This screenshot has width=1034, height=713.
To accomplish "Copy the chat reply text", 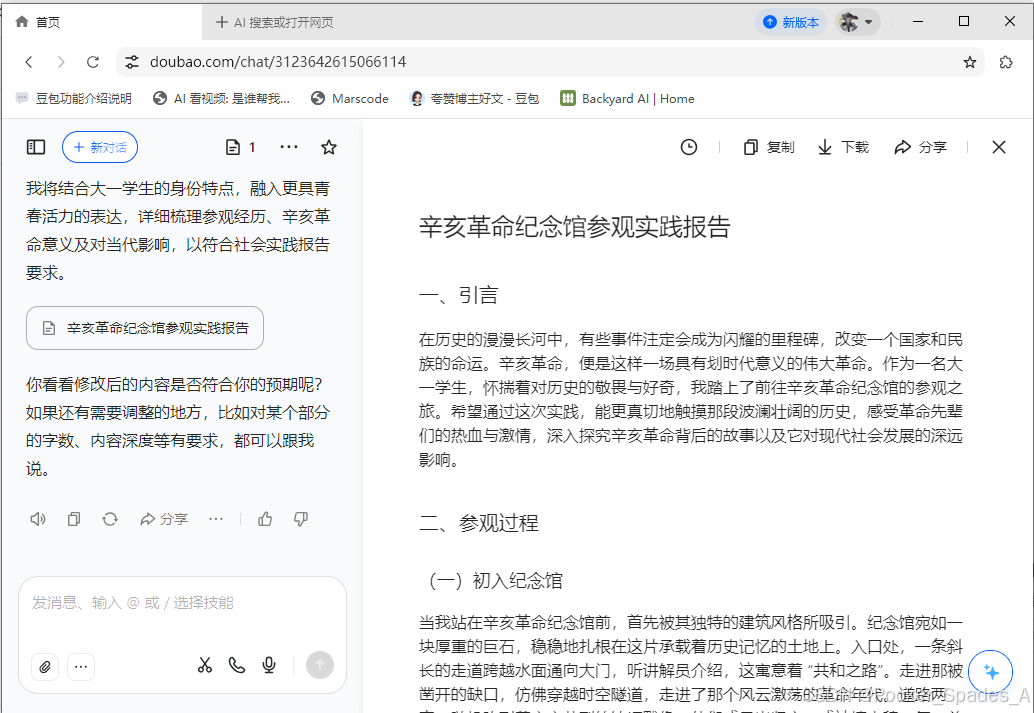I will click(x=74, y=519).
